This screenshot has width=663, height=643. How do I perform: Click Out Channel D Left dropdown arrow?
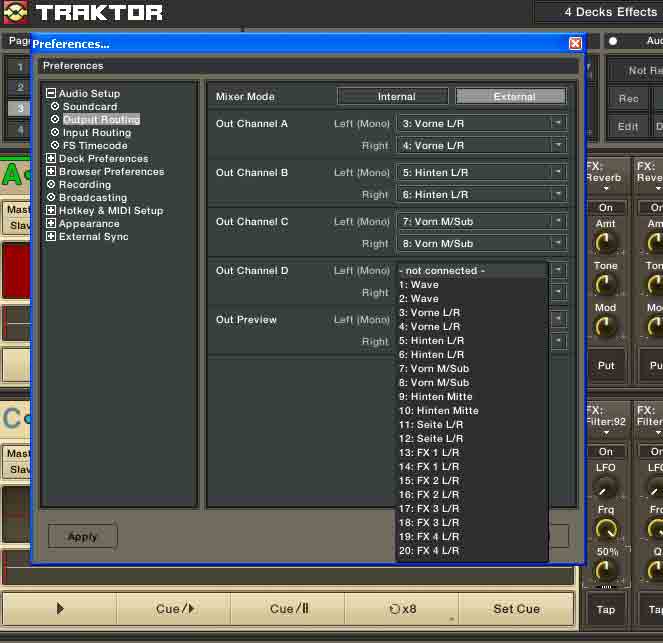coord(559,270)
